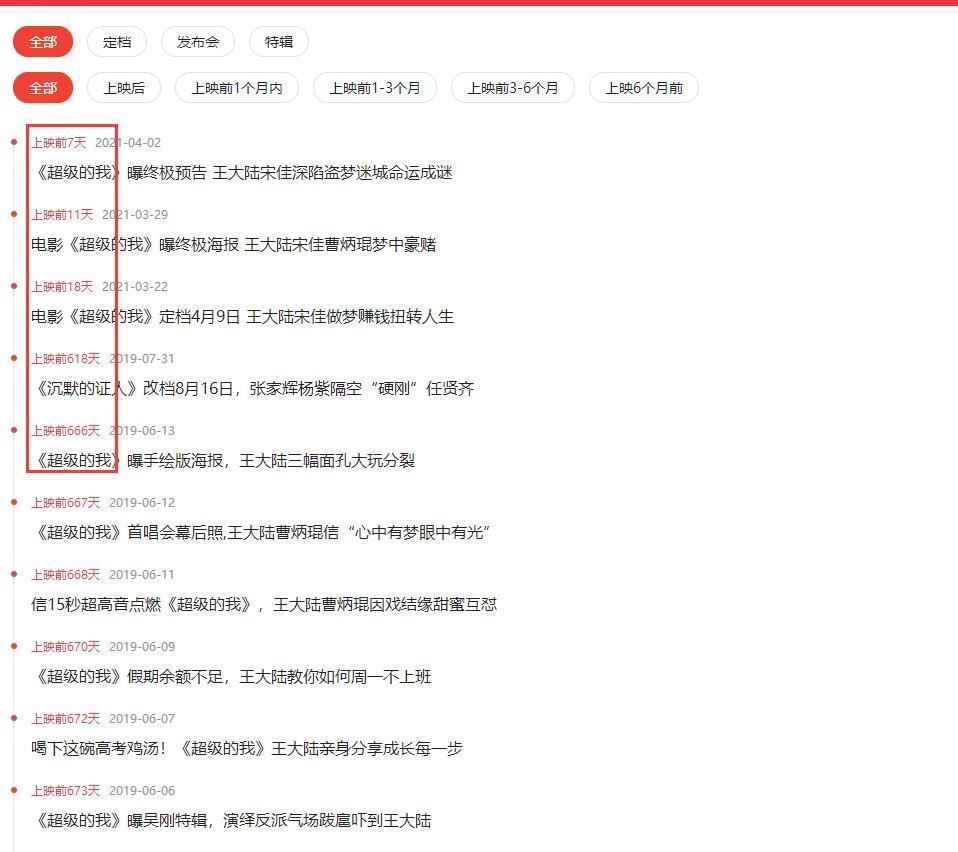Open the 《超级的我》曝终极预告 article
This screenshot has width=958, height=852.
coord(240,172)
